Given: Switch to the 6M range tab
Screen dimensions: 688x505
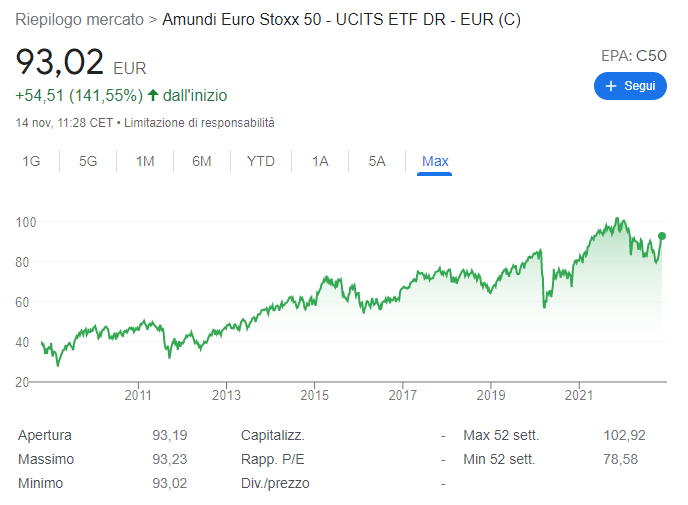Looking at the screenshot, I should 201,161.
